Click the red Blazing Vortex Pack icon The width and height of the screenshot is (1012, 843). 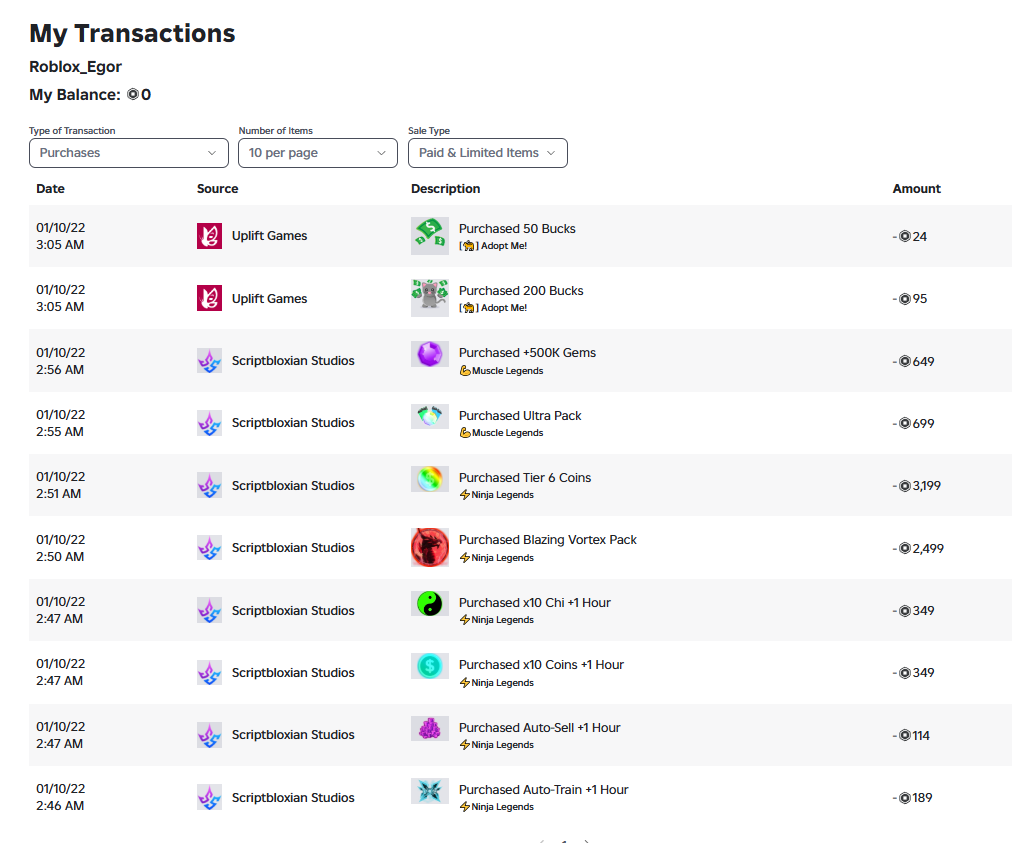(x=430, y=547)
